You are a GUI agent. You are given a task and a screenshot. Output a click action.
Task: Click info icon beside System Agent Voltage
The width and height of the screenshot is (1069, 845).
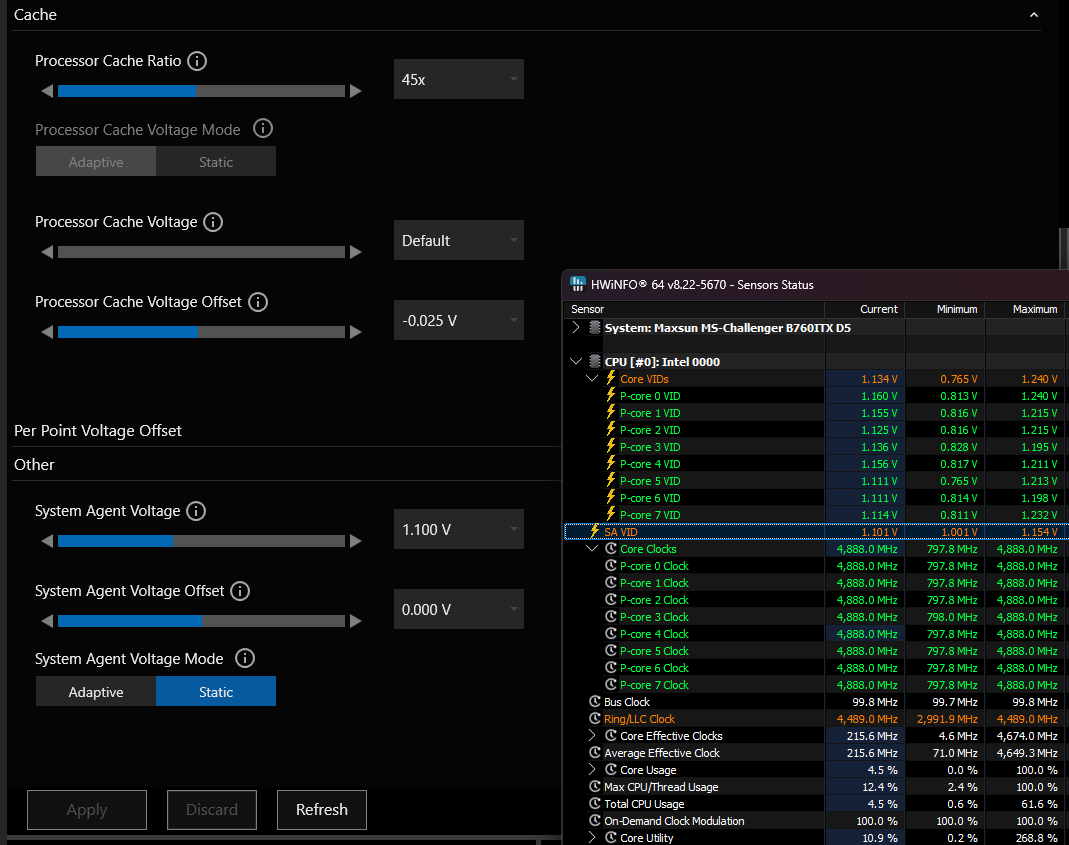pos(196,512)
